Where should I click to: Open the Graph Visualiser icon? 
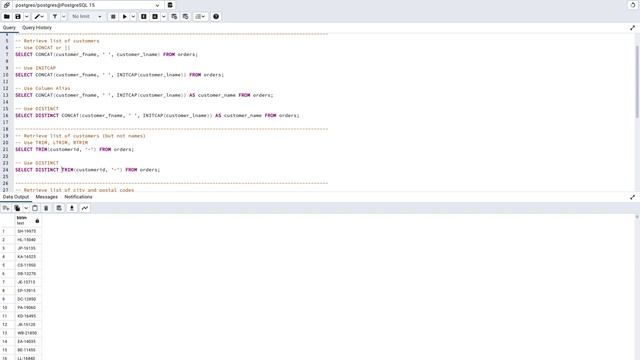pos(85,208)
